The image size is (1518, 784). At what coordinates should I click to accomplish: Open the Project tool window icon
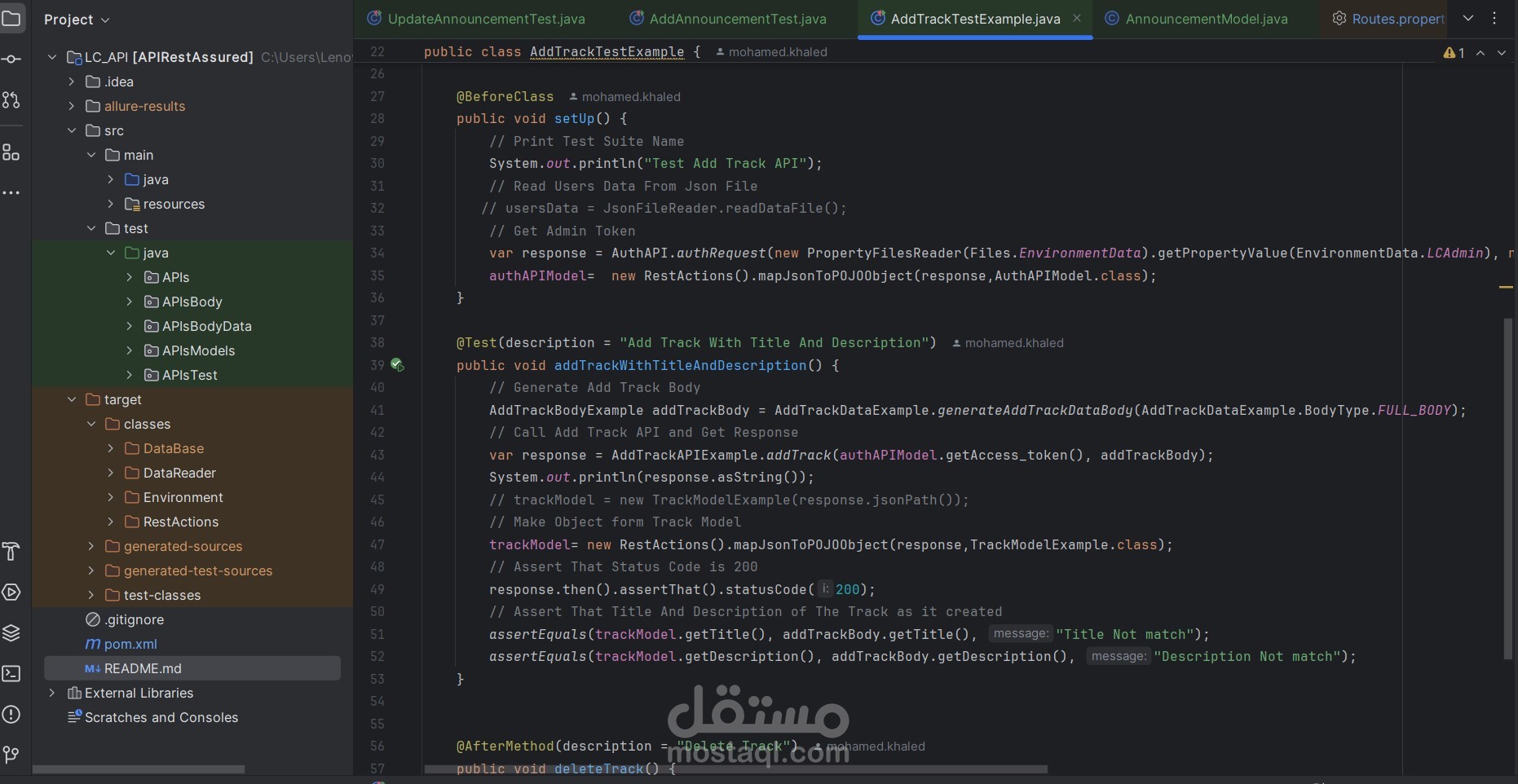point(11,18)
